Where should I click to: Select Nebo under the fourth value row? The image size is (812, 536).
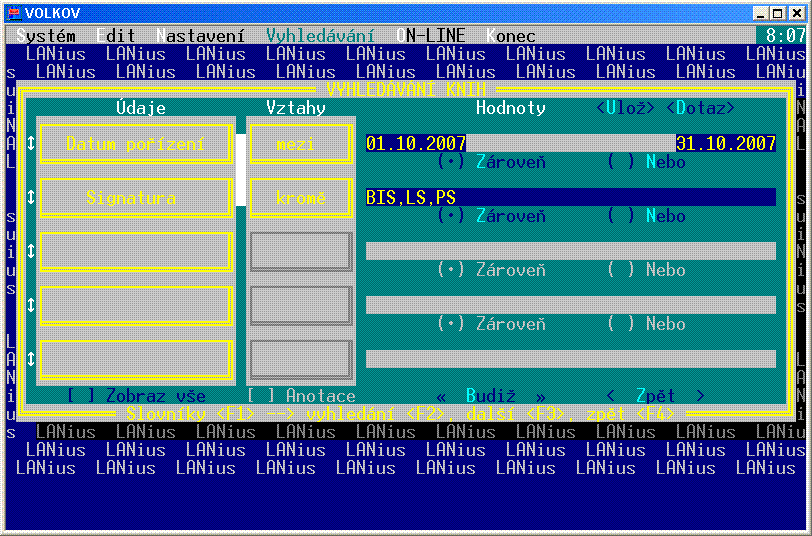pos(646,324)
